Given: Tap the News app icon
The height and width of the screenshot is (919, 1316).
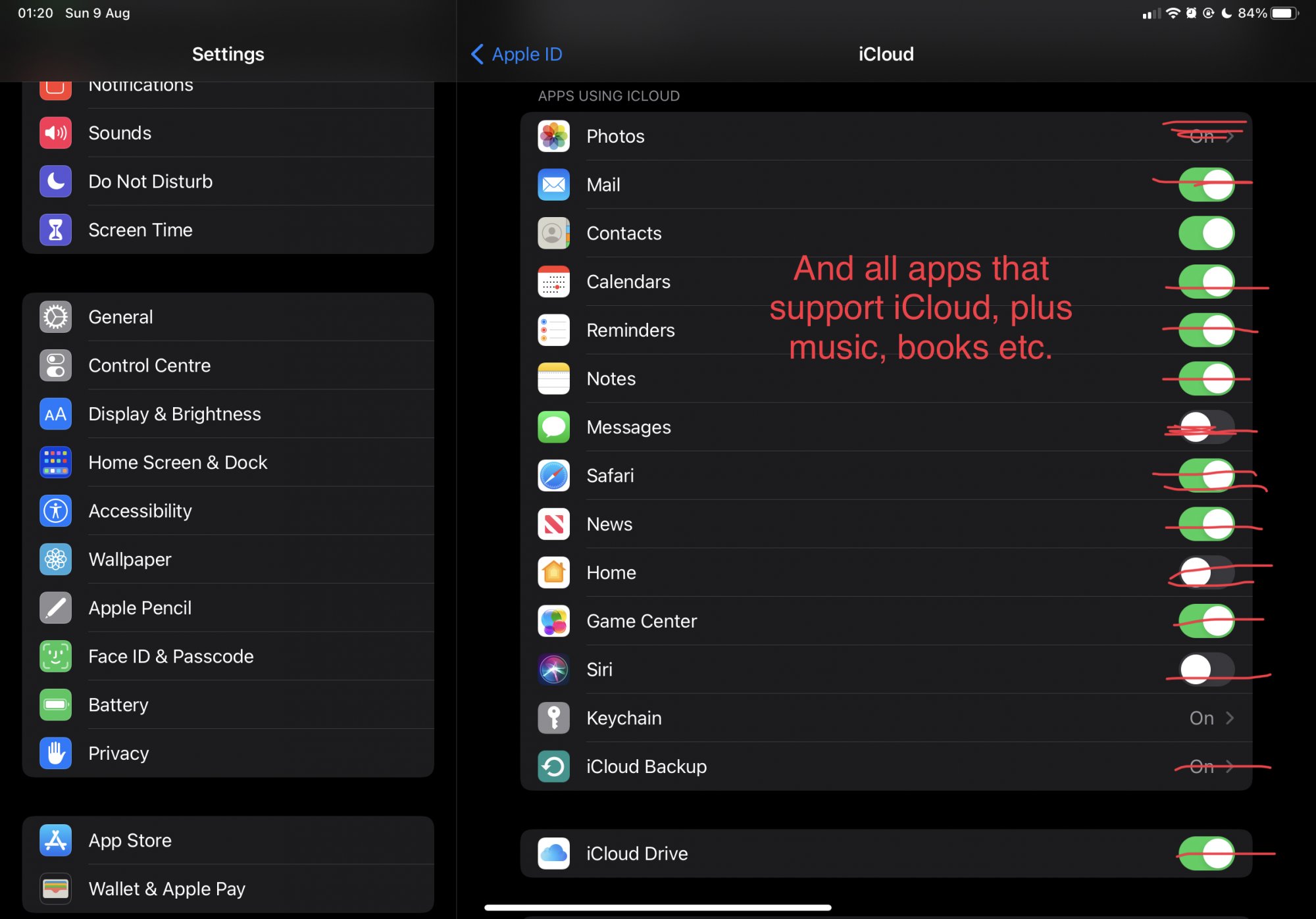Looking at the screenshot, I should 553,524.
